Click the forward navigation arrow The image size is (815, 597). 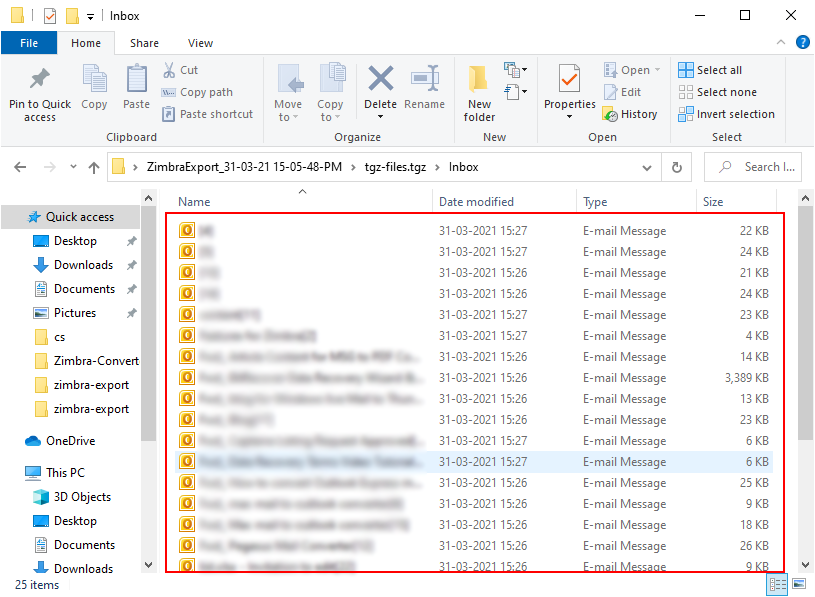coord(50,167)
